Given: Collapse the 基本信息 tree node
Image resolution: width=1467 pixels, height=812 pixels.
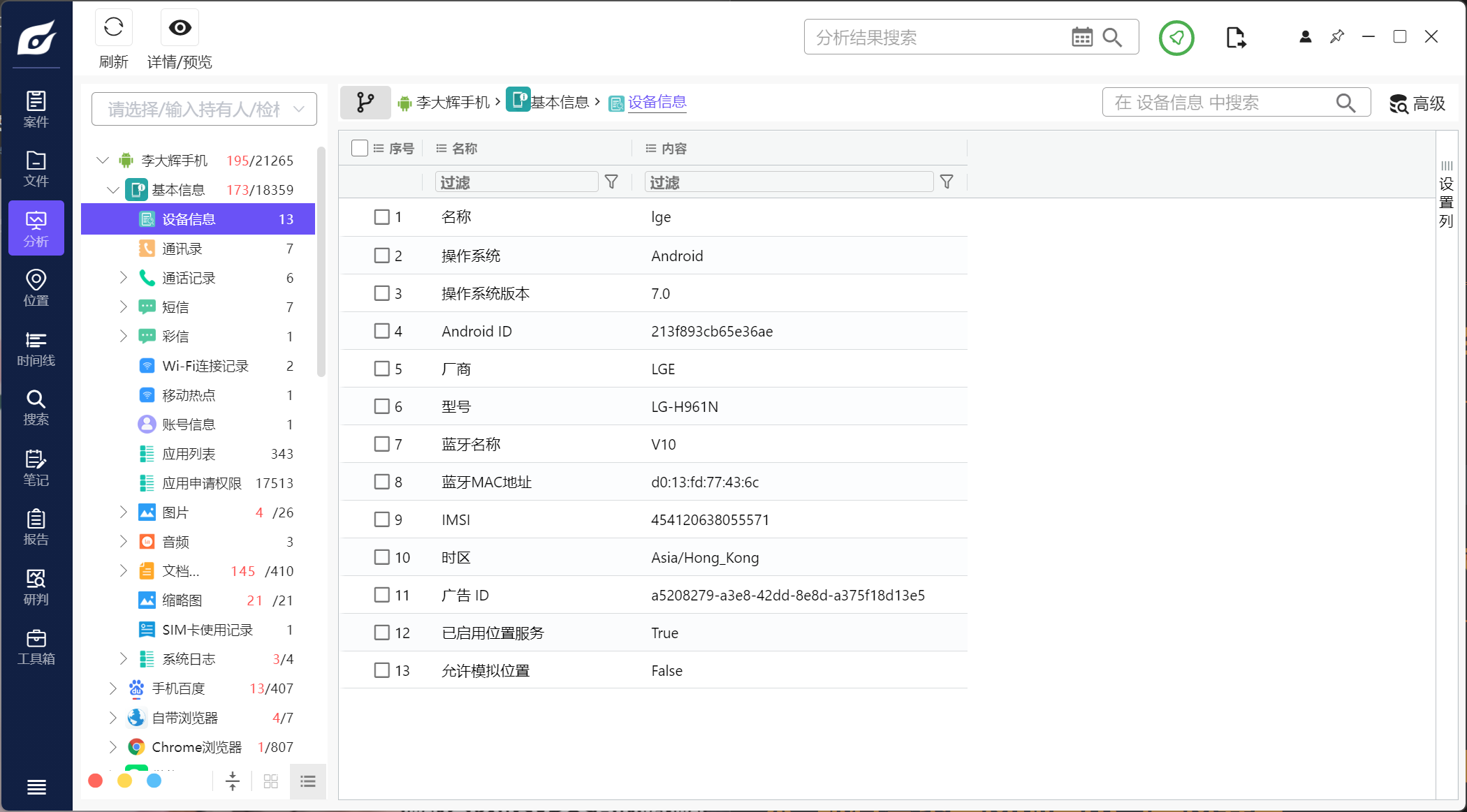Looking at the screenshot, I should [x=112, y=190].
